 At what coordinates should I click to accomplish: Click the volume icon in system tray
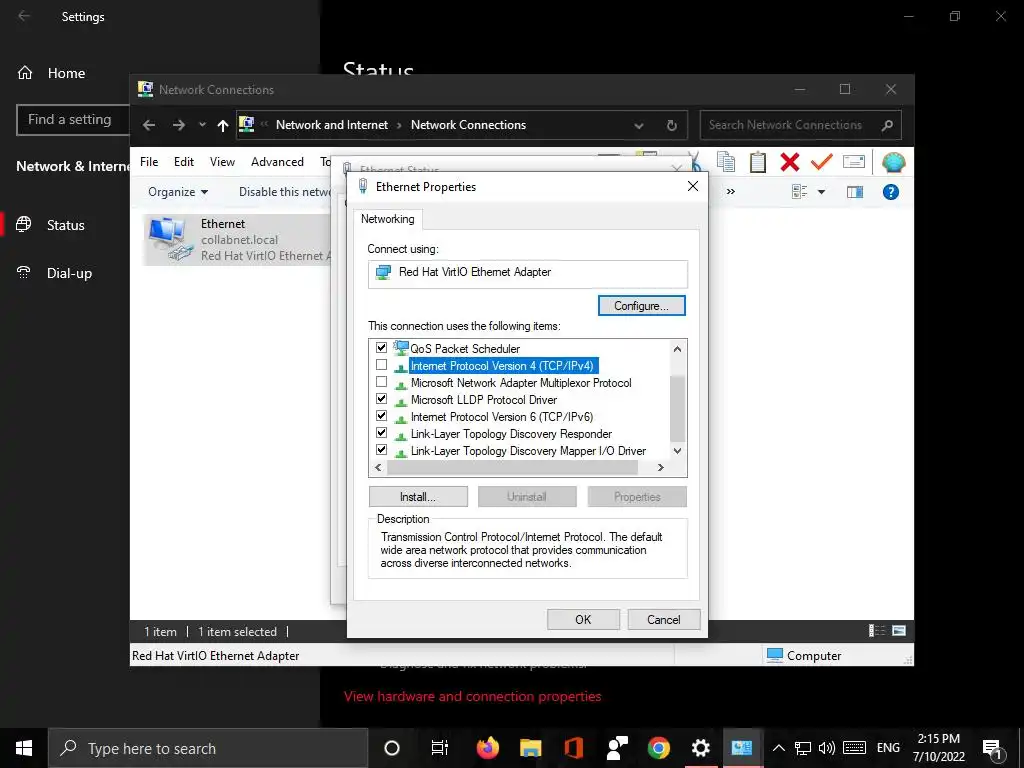point(827,748)
